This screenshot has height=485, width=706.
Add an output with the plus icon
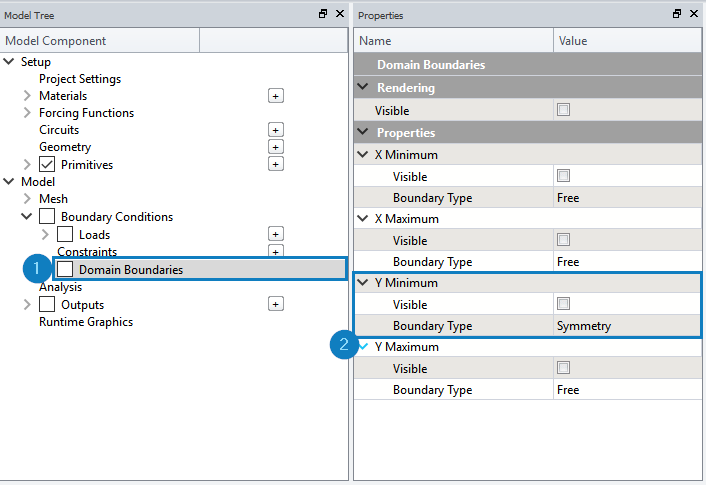coord(276,304)
